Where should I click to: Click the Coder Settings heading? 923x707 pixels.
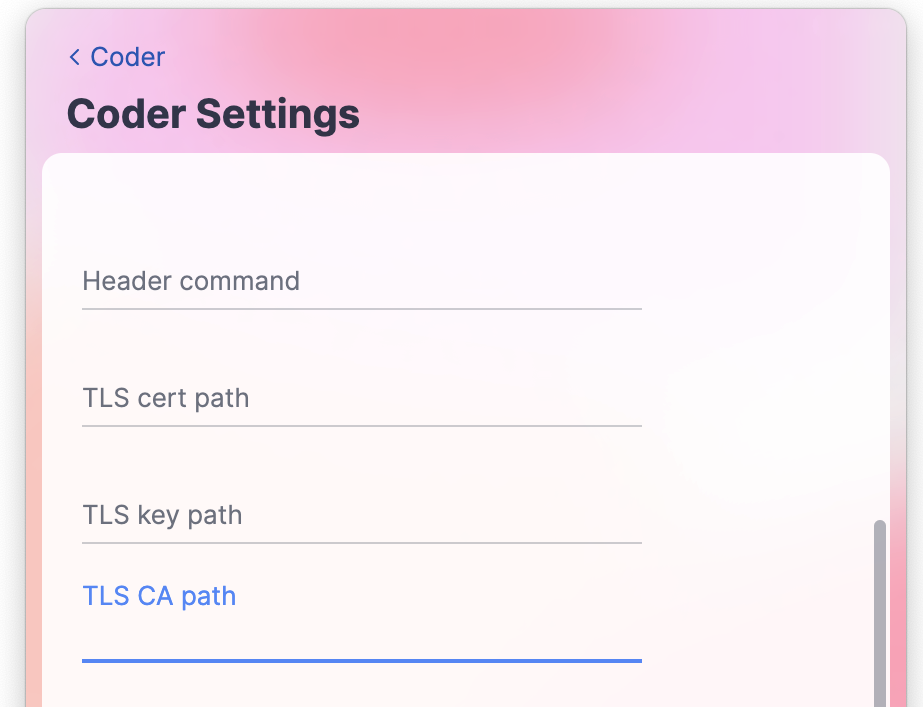coord(212,113)
